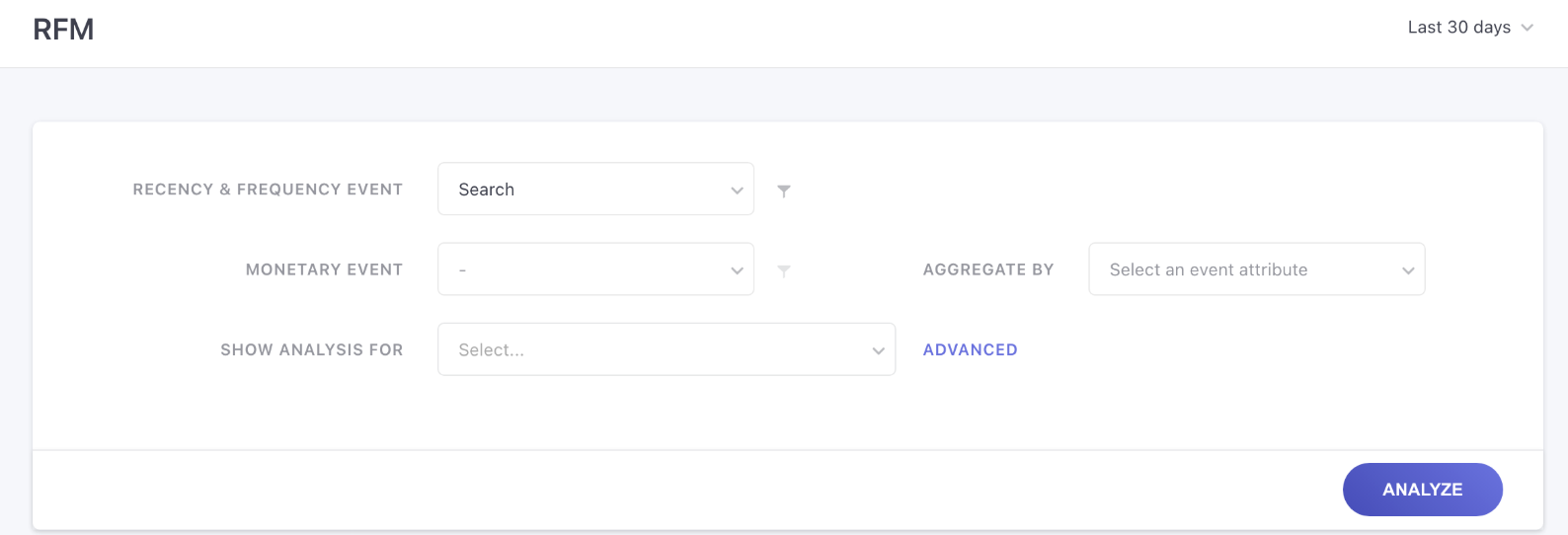Image resolution: width=1568 pixels, height=535 pixels.
Task: Click chevron arrow in Aggregate By dropdown
Action: pyautogui.click(x=1408, y=270)
